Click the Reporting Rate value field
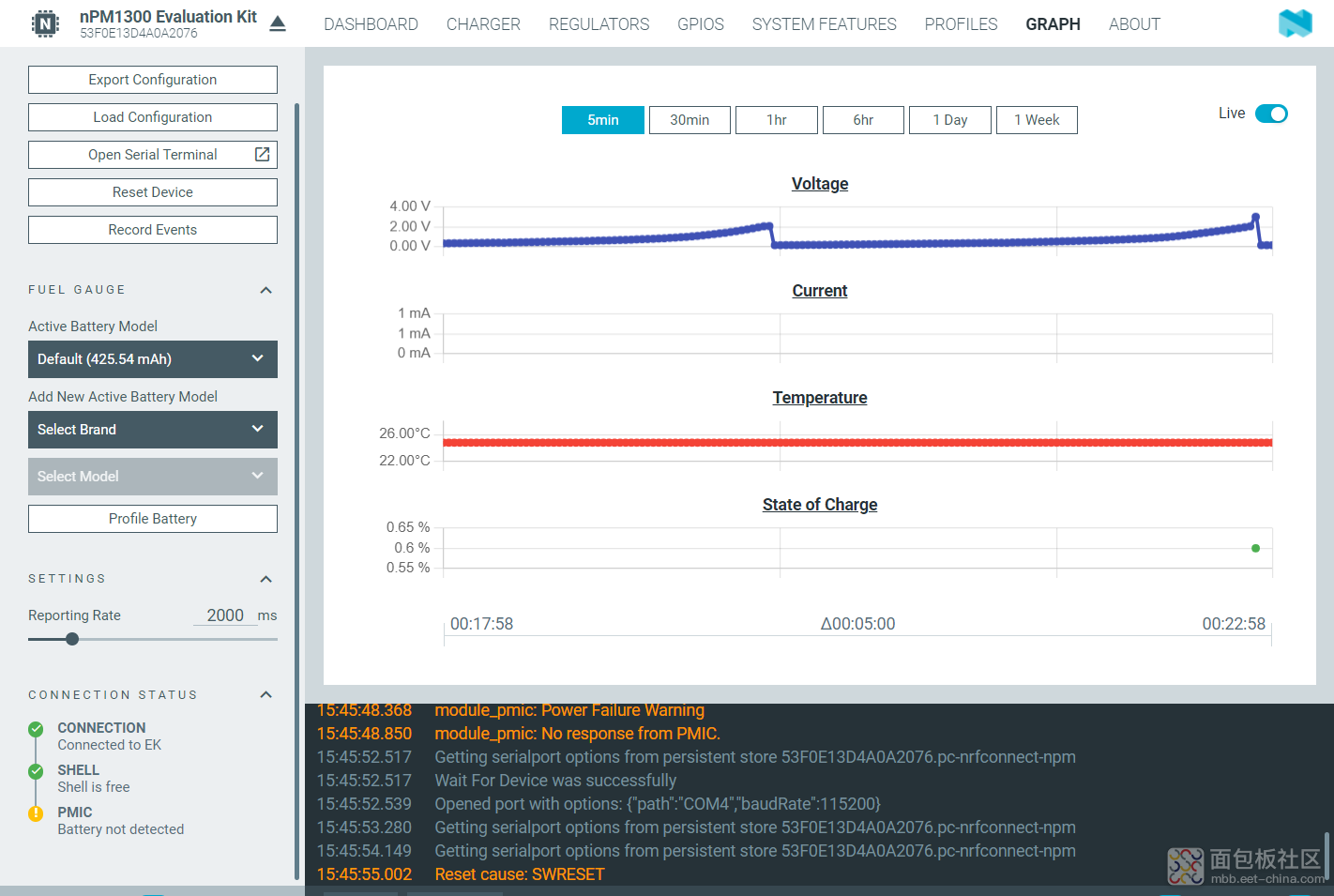The height and width of the screenshot is (896, 1334). [225, 615]
